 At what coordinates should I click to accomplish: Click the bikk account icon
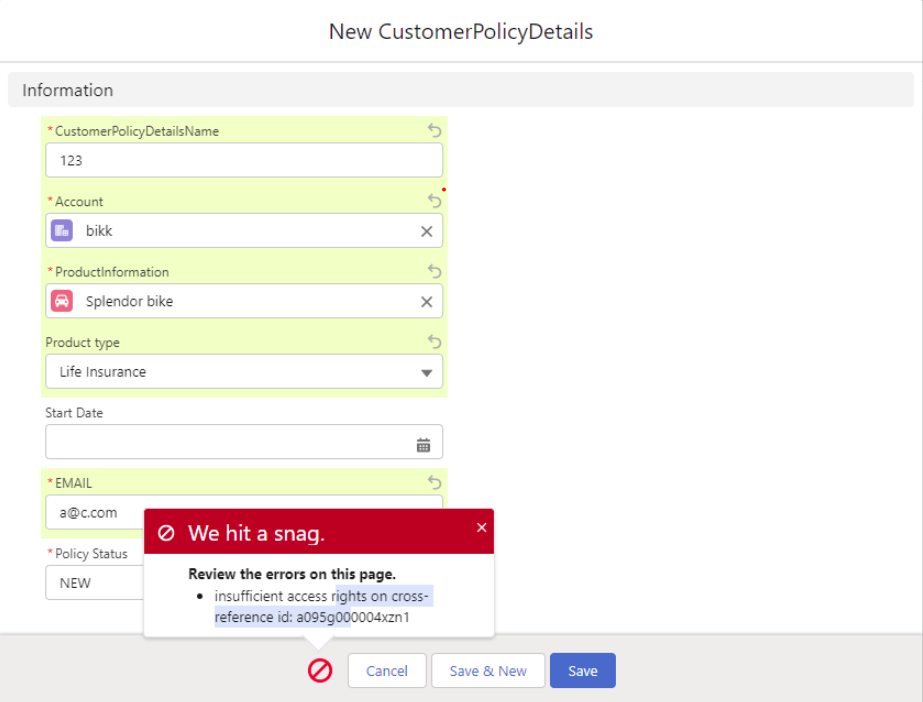point(62,231)
